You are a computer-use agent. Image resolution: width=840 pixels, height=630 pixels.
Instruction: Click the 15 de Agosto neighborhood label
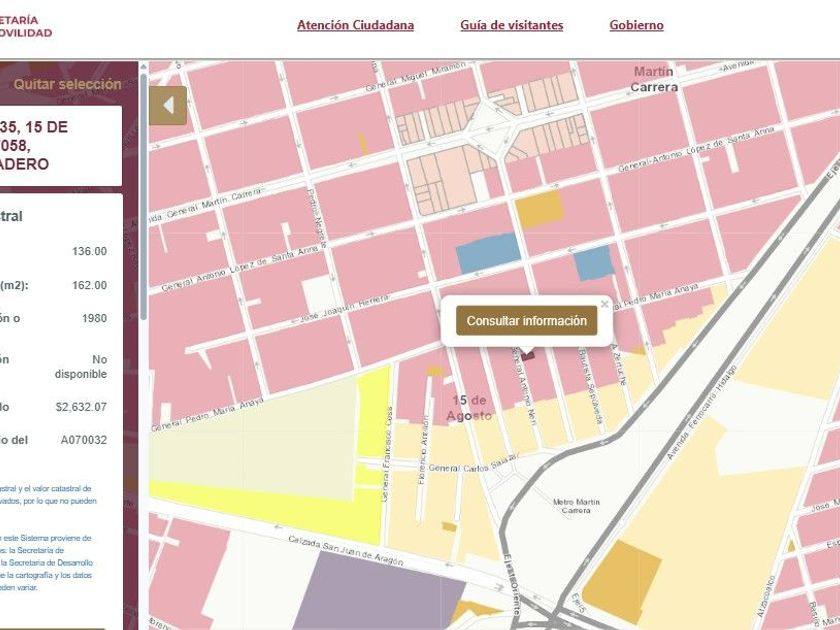(469, 407)
